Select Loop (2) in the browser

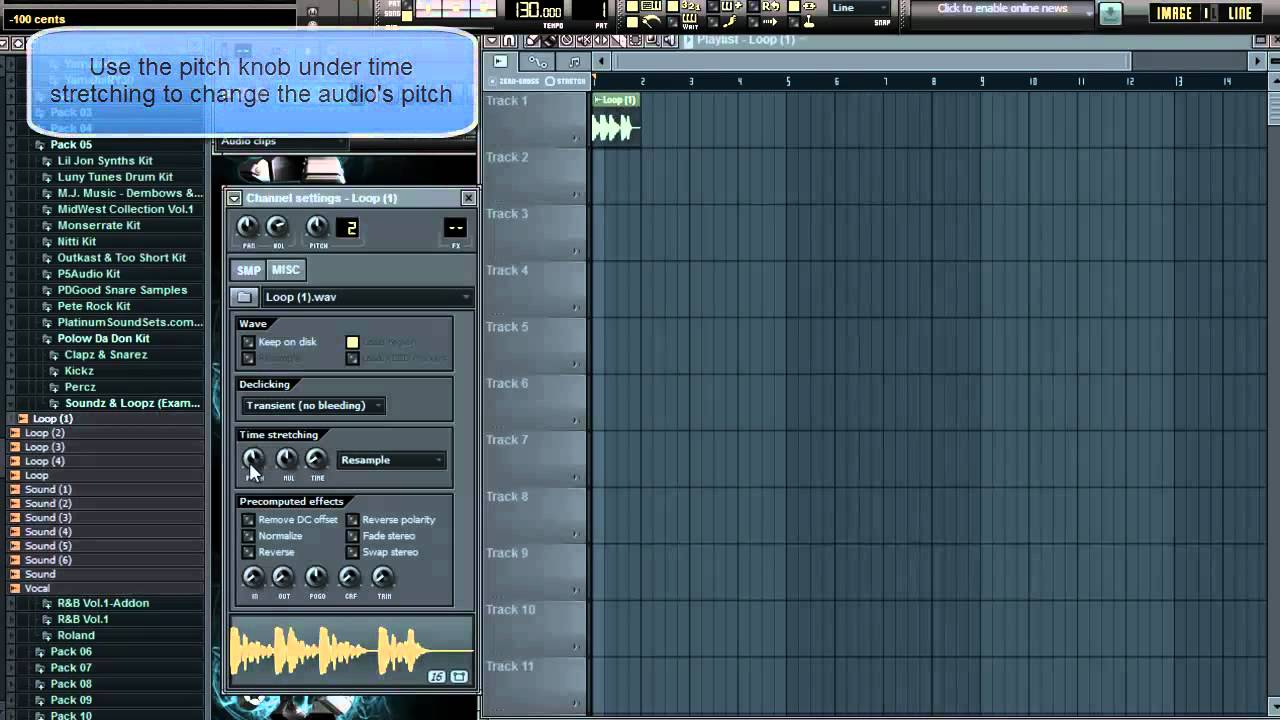pyautogui.click(x=44, y=433)
